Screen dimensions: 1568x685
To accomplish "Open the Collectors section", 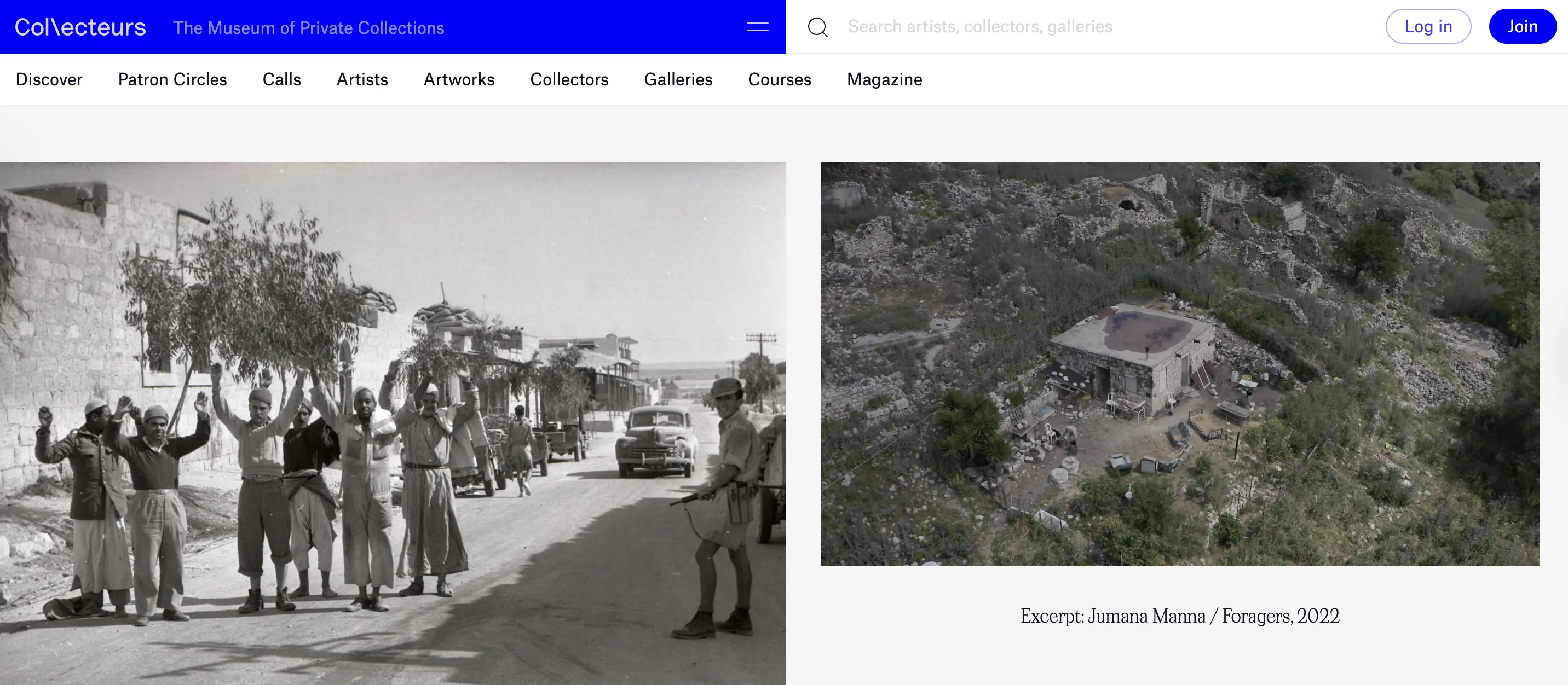I will tap(569, 79).
